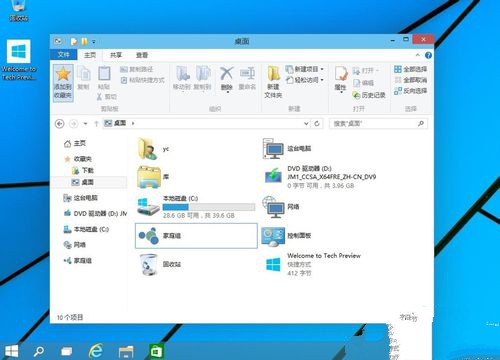Select the 库 libraries folder icon
Viewport: 500px width, 360px height.
pos(149,177)
